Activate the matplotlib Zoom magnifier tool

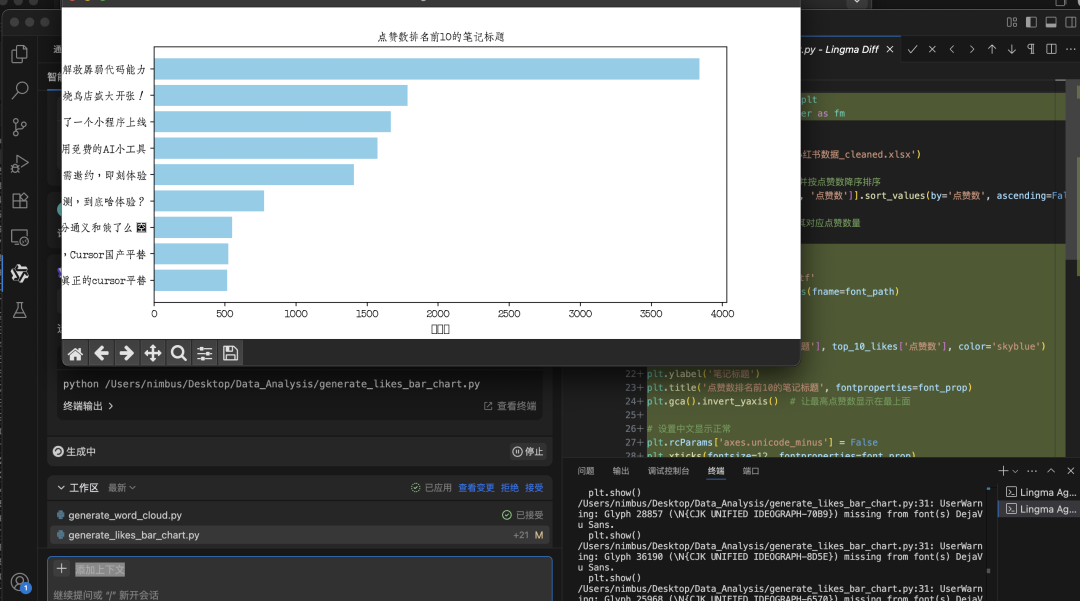click(179, 353)
